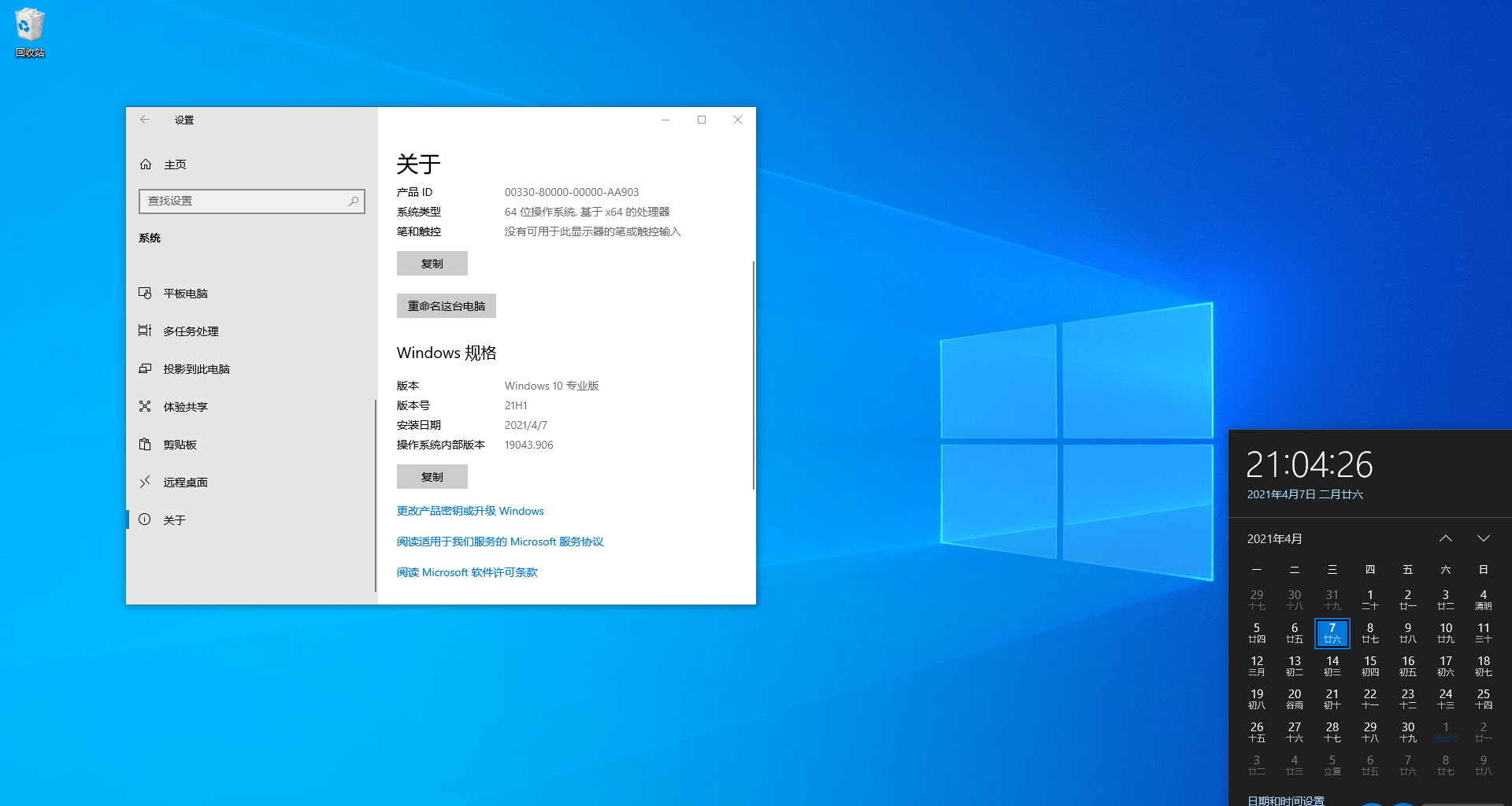
Task: Select the 31 十九 date in calendar
Action: point(1332,600)
